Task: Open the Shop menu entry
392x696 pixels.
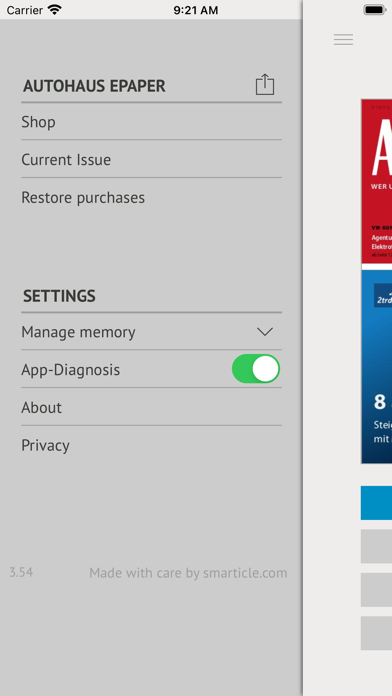Action: [x=151, y=122]
